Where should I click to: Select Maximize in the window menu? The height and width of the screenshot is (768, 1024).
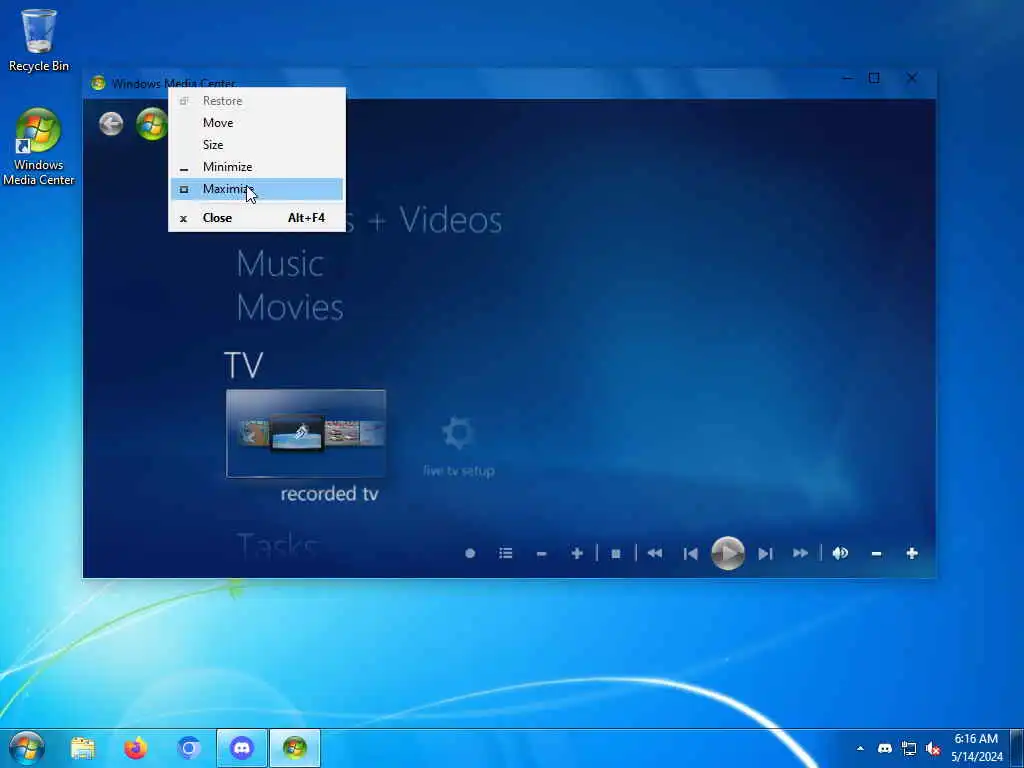[x=257, y=189]
